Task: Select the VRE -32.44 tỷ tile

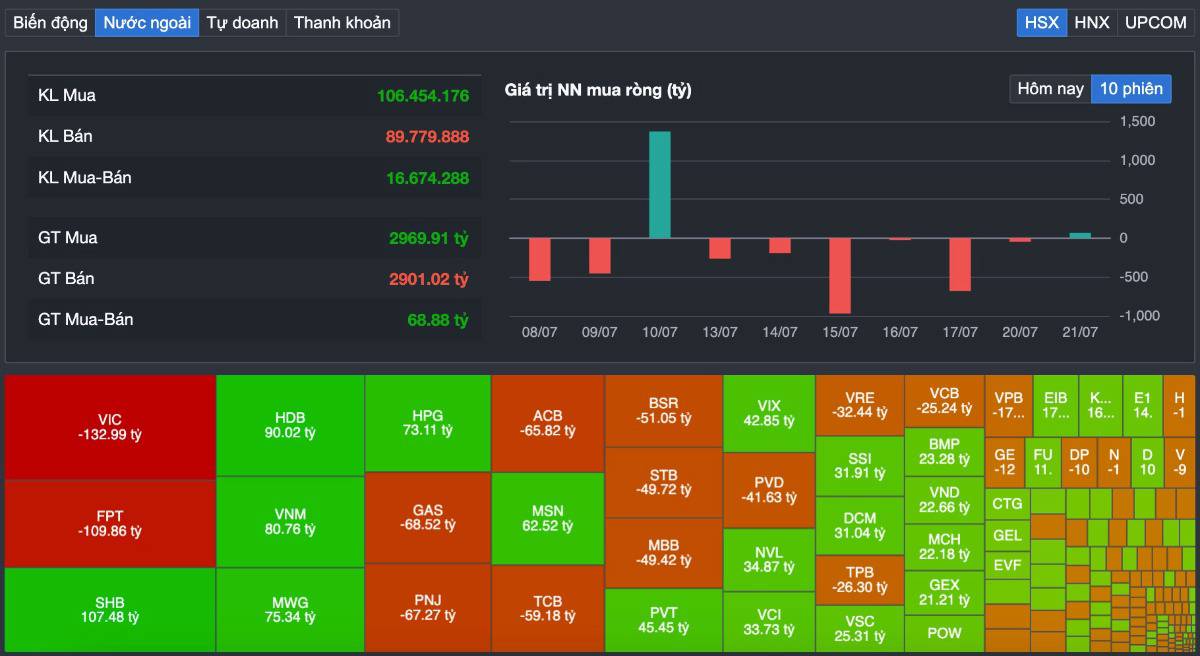Action: point(859,405)
